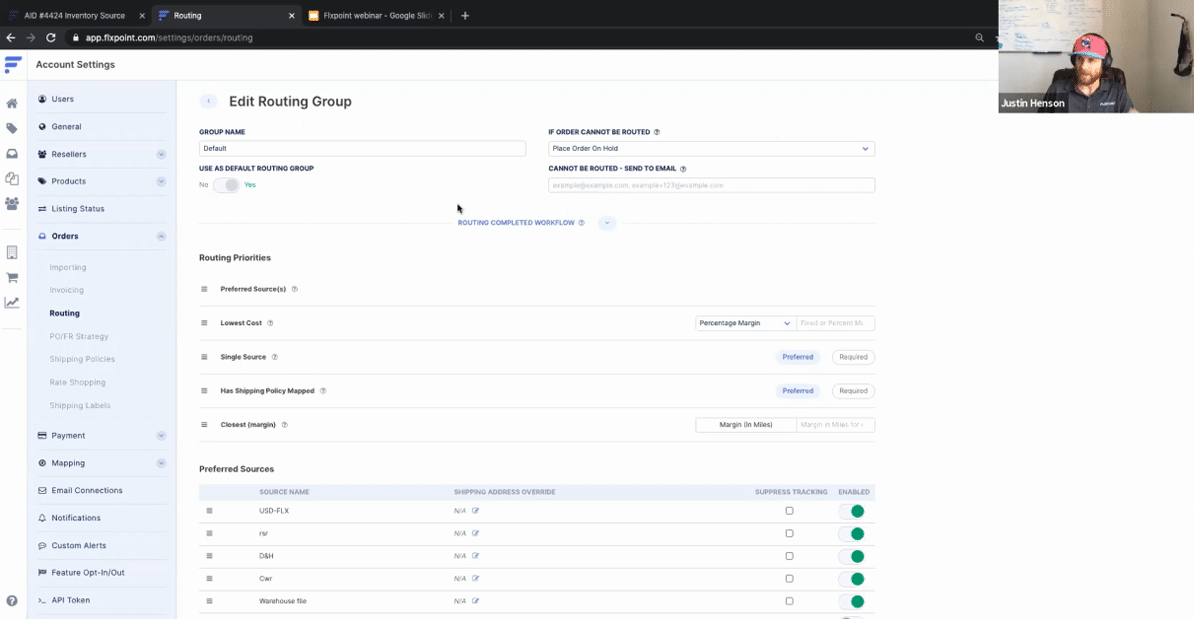Check Suppress Tracking for Warehouse file
The width and height of the screenshot is (1194, 619).
[790, 601]
